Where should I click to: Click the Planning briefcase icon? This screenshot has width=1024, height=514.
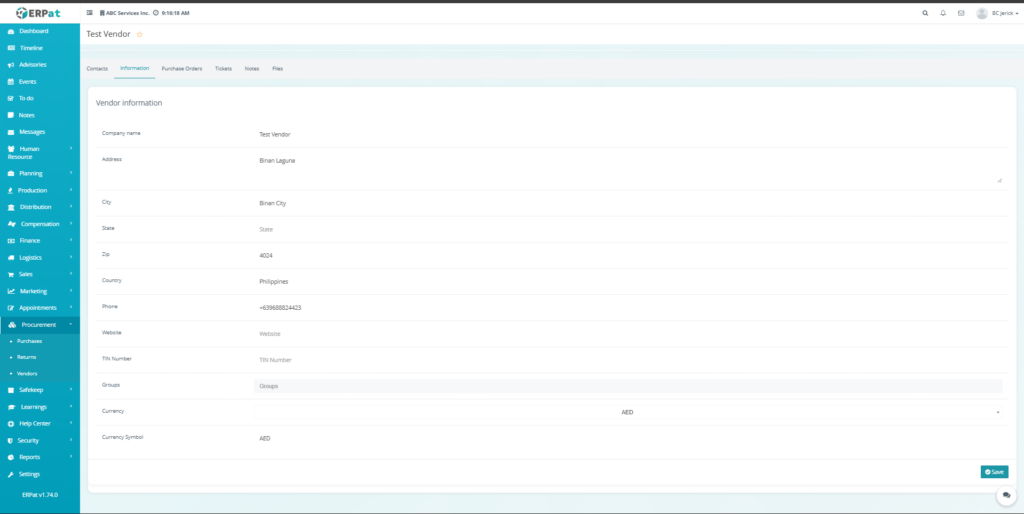point(11,174)
